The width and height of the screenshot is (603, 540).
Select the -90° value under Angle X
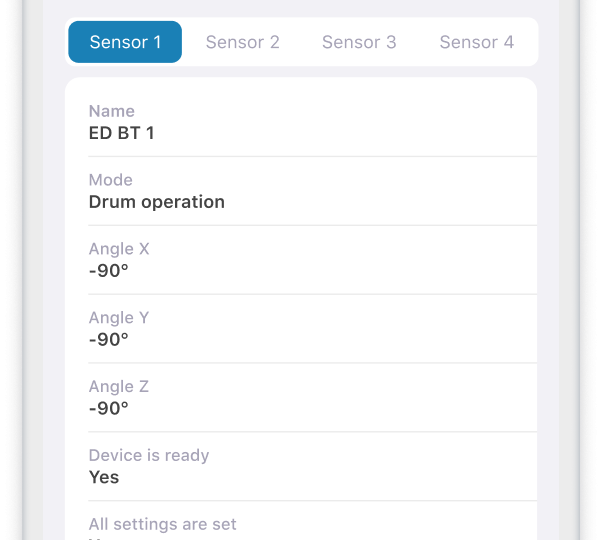tap(109, 271)
